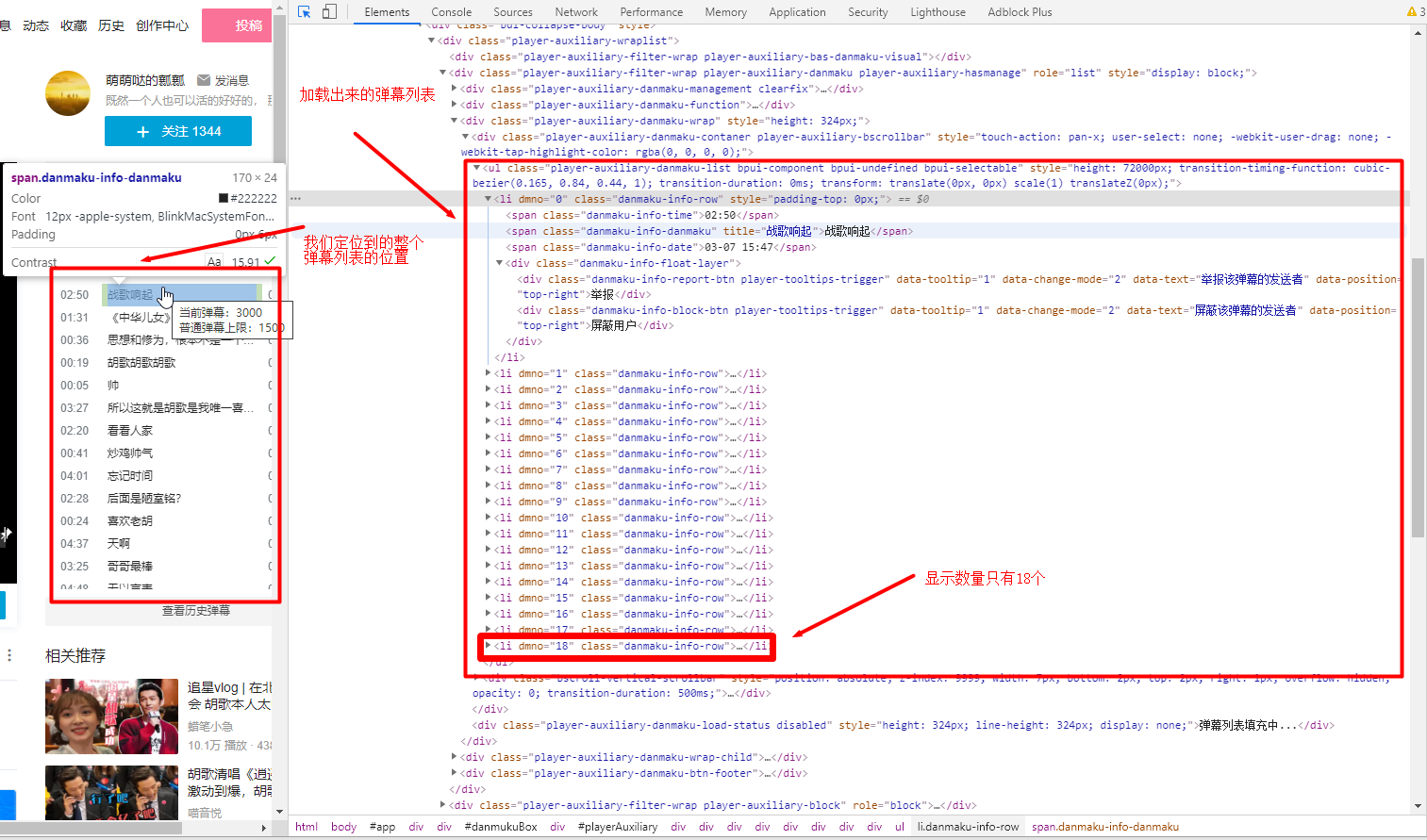The height and width of the screenshot is (840, 1427).
Task: Open the 动态 feed link
Action: (36, 25)
